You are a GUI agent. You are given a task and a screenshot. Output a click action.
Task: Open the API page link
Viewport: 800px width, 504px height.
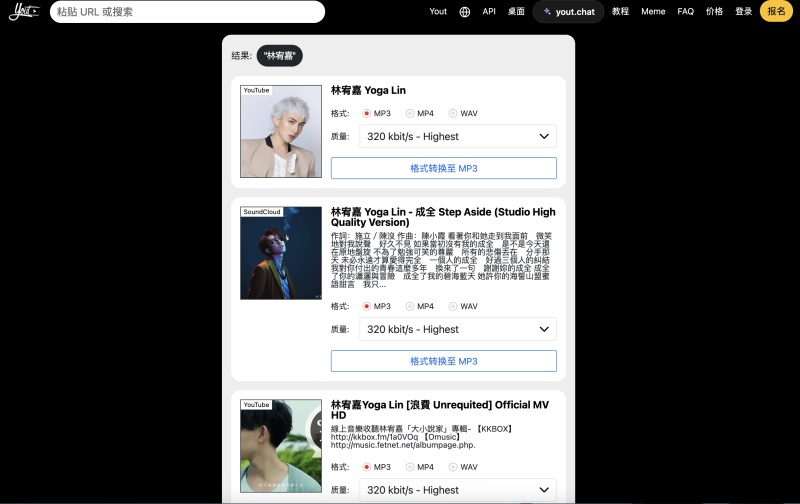tap(489, 11)
